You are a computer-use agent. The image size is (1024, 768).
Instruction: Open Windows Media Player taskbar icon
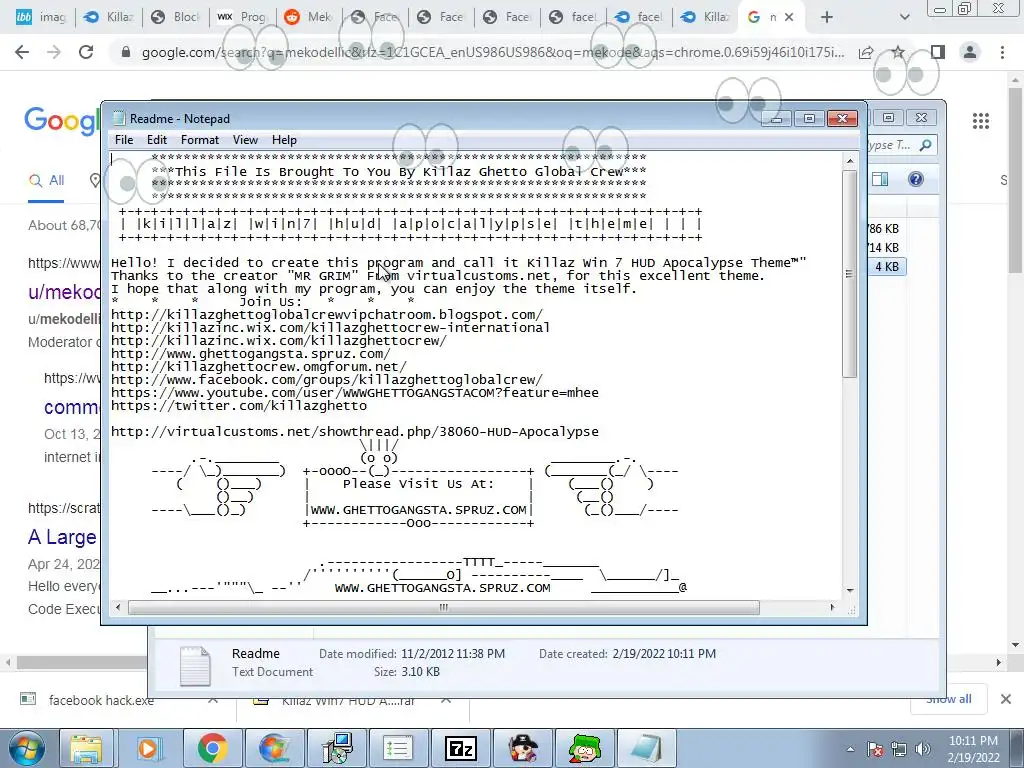point(148,748)
